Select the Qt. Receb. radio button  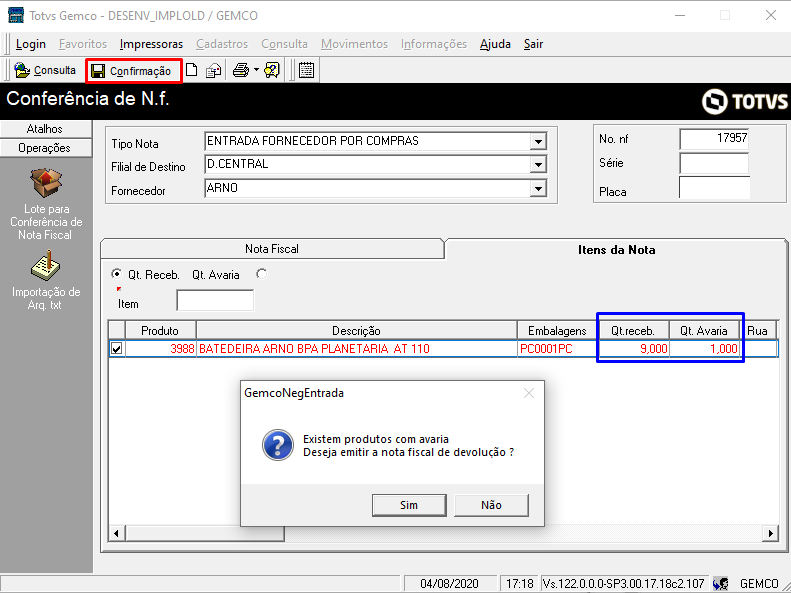[117, 274]
